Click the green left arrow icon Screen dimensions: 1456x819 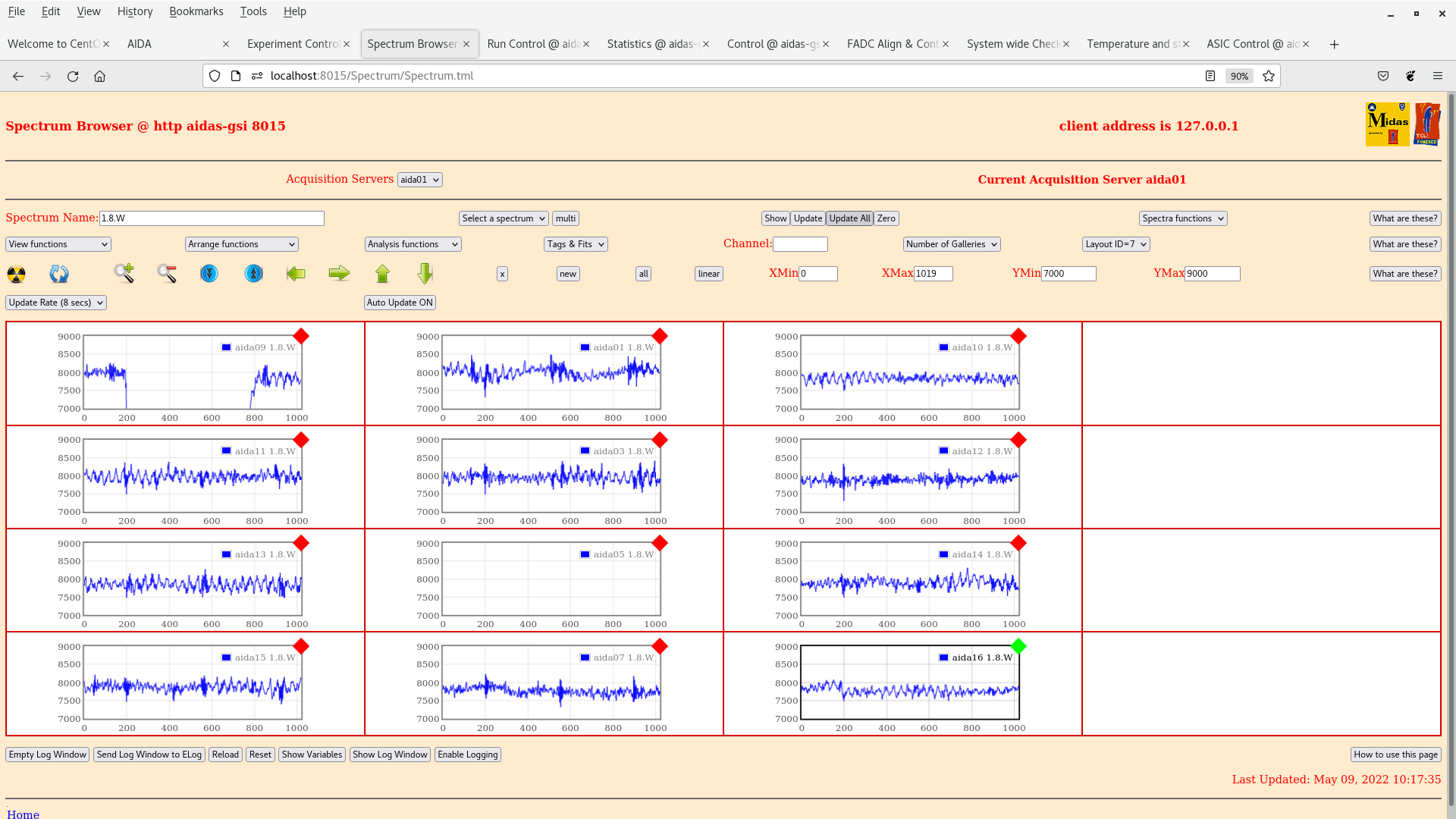tap(296, 273)
